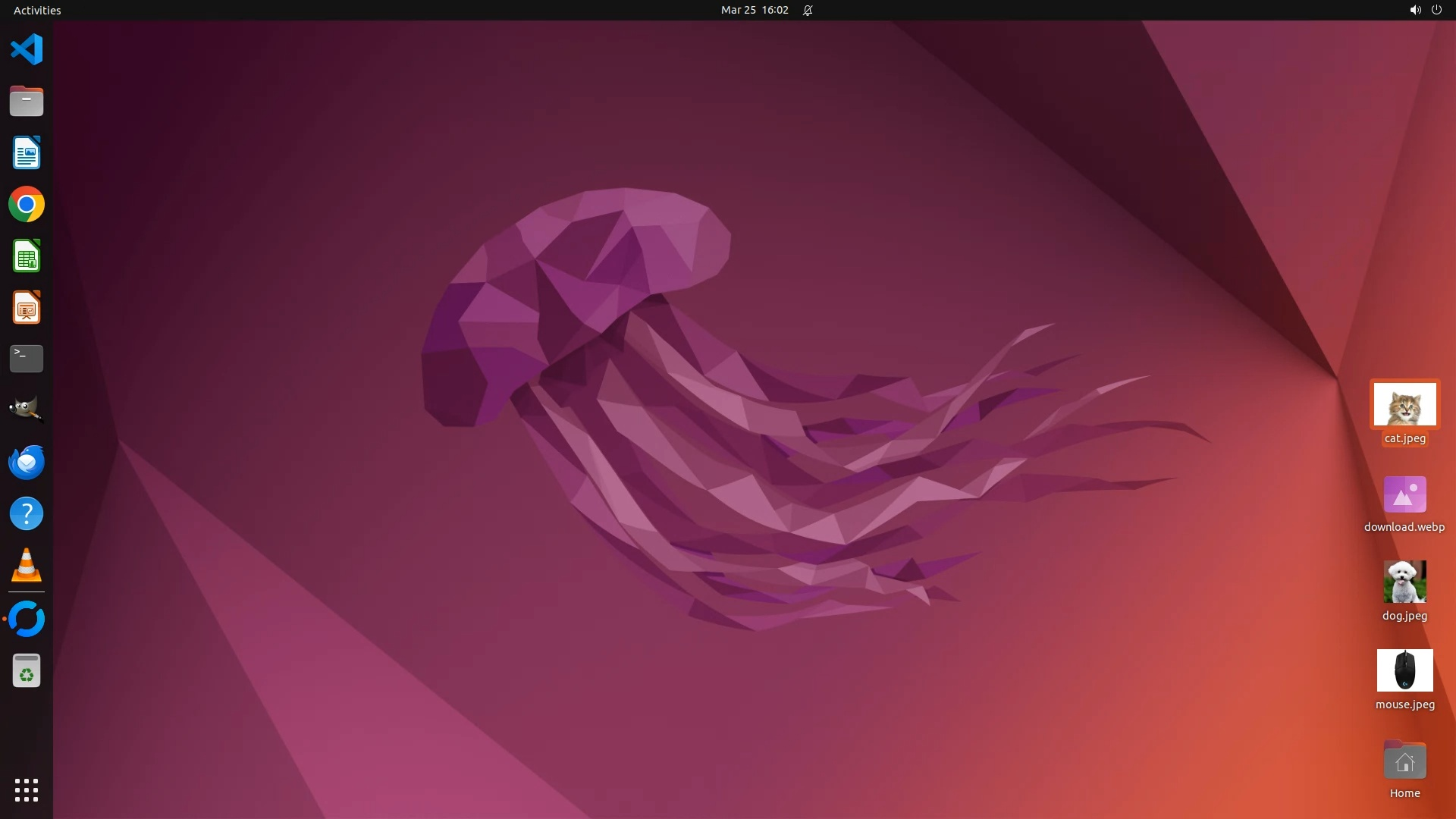This screenshot has height=819, width=1456.
Task: Open Google Chrome browser
Action: click(x=27, y=205)
